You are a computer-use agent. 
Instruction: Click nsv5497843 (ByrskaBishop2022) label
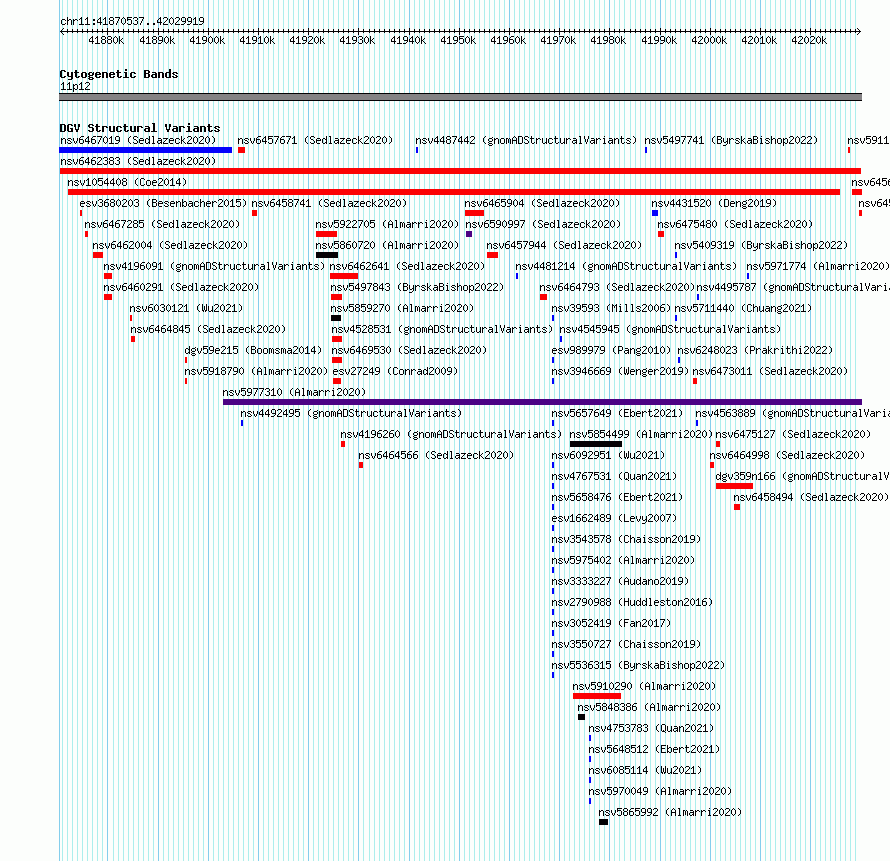[x=417, y=287]
